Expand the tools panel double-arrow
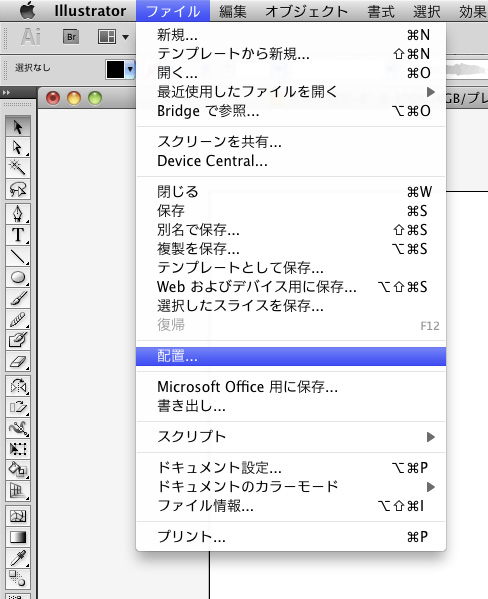Image resolution: width=488 pixels, height=599 pixels. click(x=6, y=92)
